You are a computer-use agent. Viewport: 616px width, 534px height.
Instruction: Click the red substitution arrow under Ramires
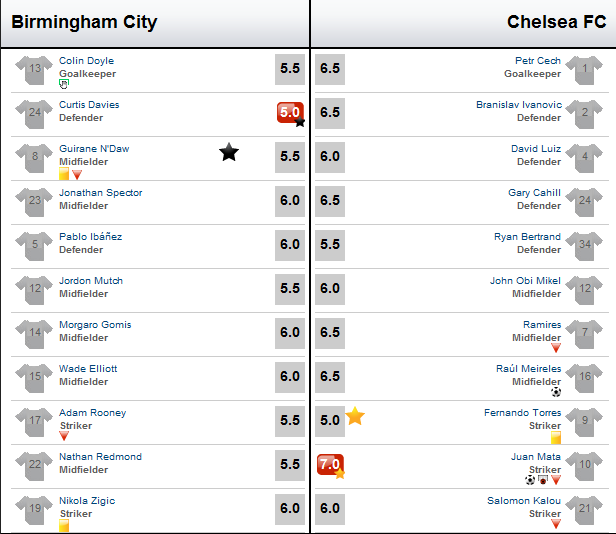click(x=556, y=348)
